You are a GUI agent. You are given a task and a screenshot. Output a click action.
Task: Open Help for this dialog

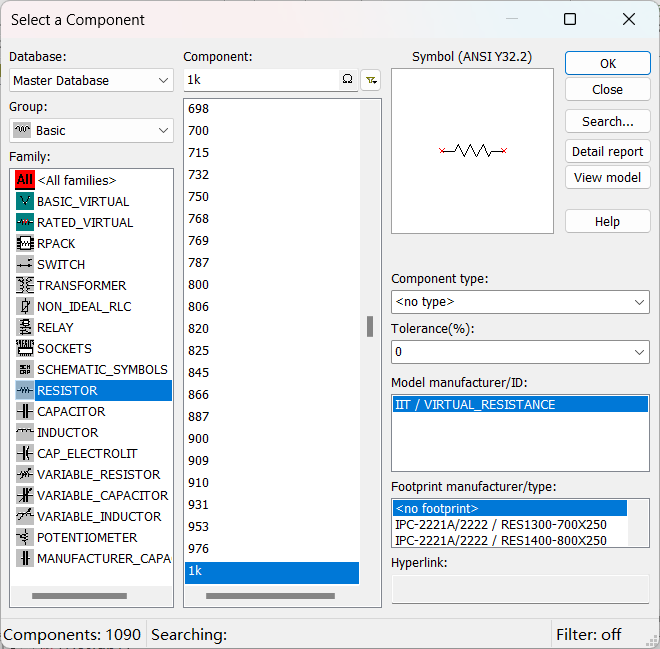608,221
